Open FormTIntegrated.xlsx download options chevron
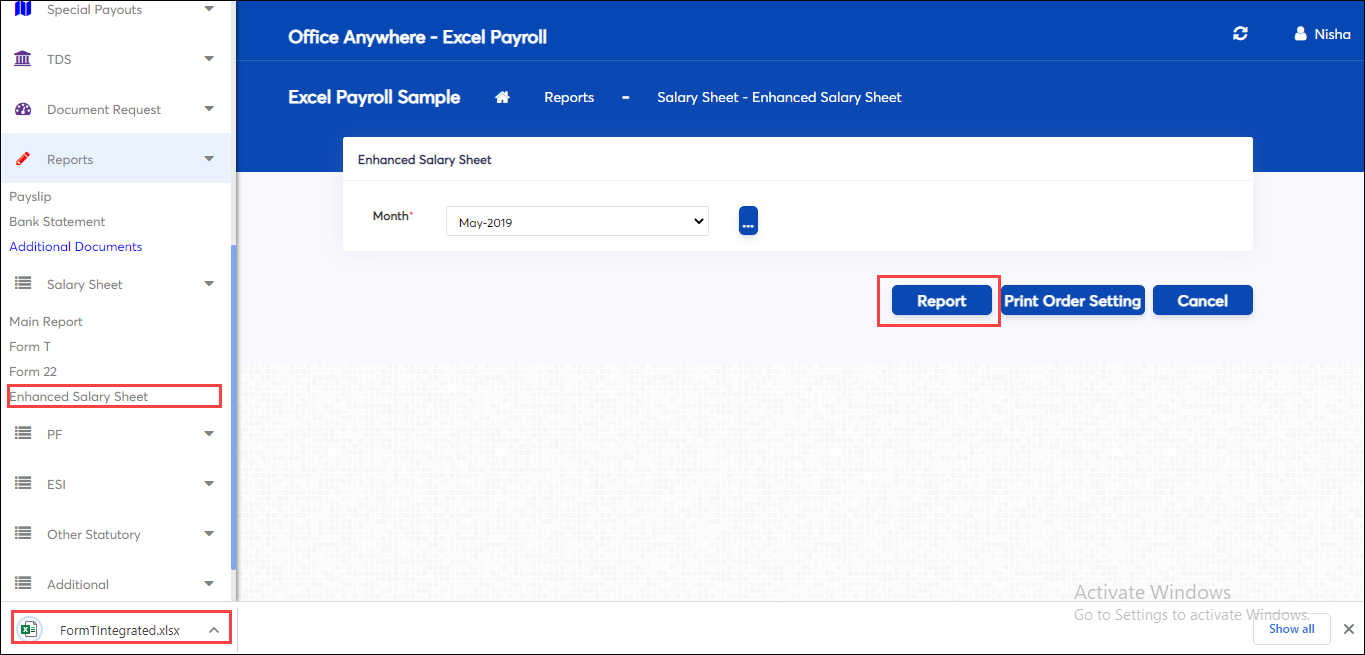The width and height of the screenshot is (1365, 655). click(x=213, y=630)
